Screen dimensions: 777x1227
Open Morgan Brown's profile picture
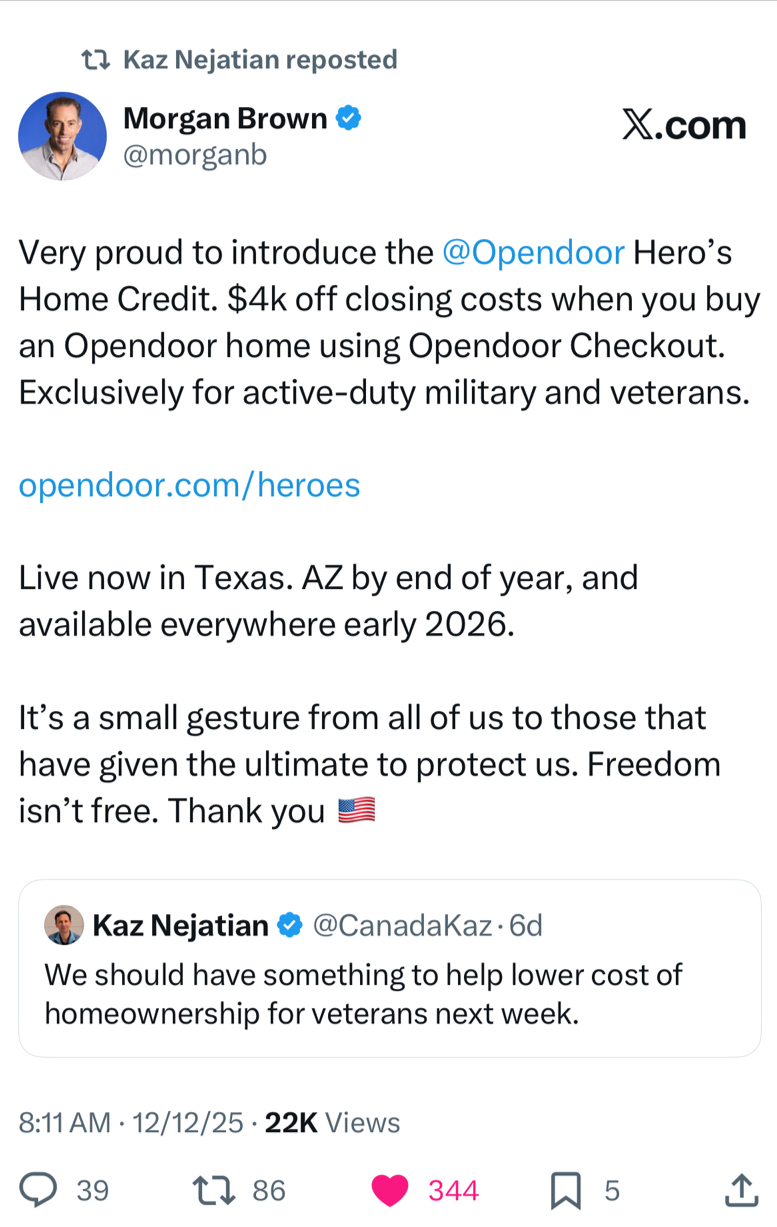(62, 136)
